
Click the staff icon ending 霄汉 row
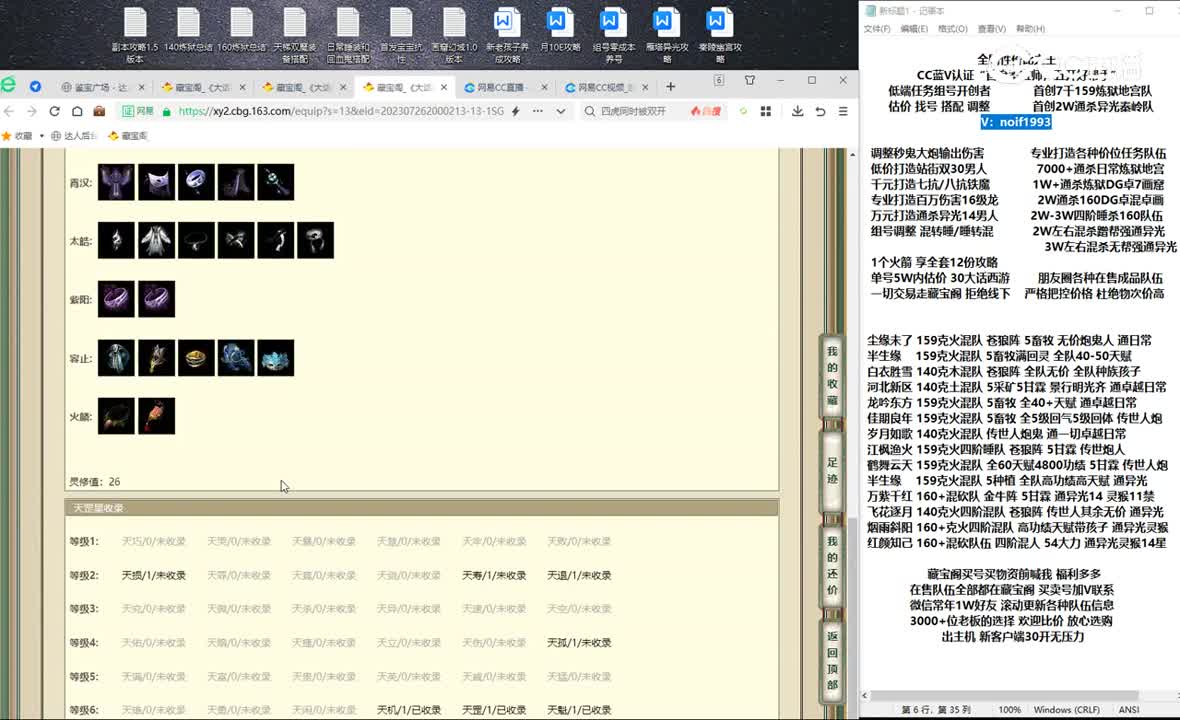(x=276, y=182)
